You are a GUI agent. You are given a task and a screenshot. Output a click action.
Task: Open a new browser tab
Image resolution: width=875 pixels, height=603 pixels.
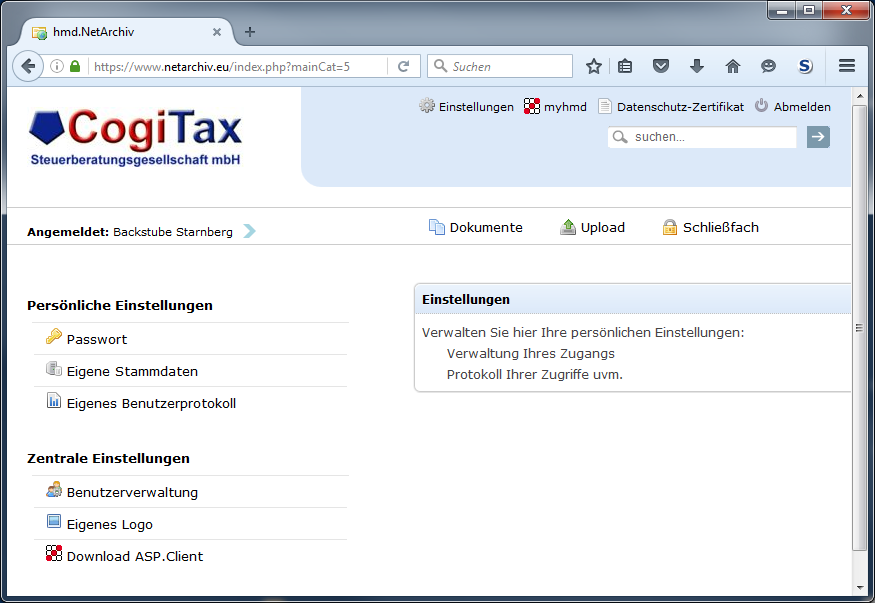(x=249, y=31)
